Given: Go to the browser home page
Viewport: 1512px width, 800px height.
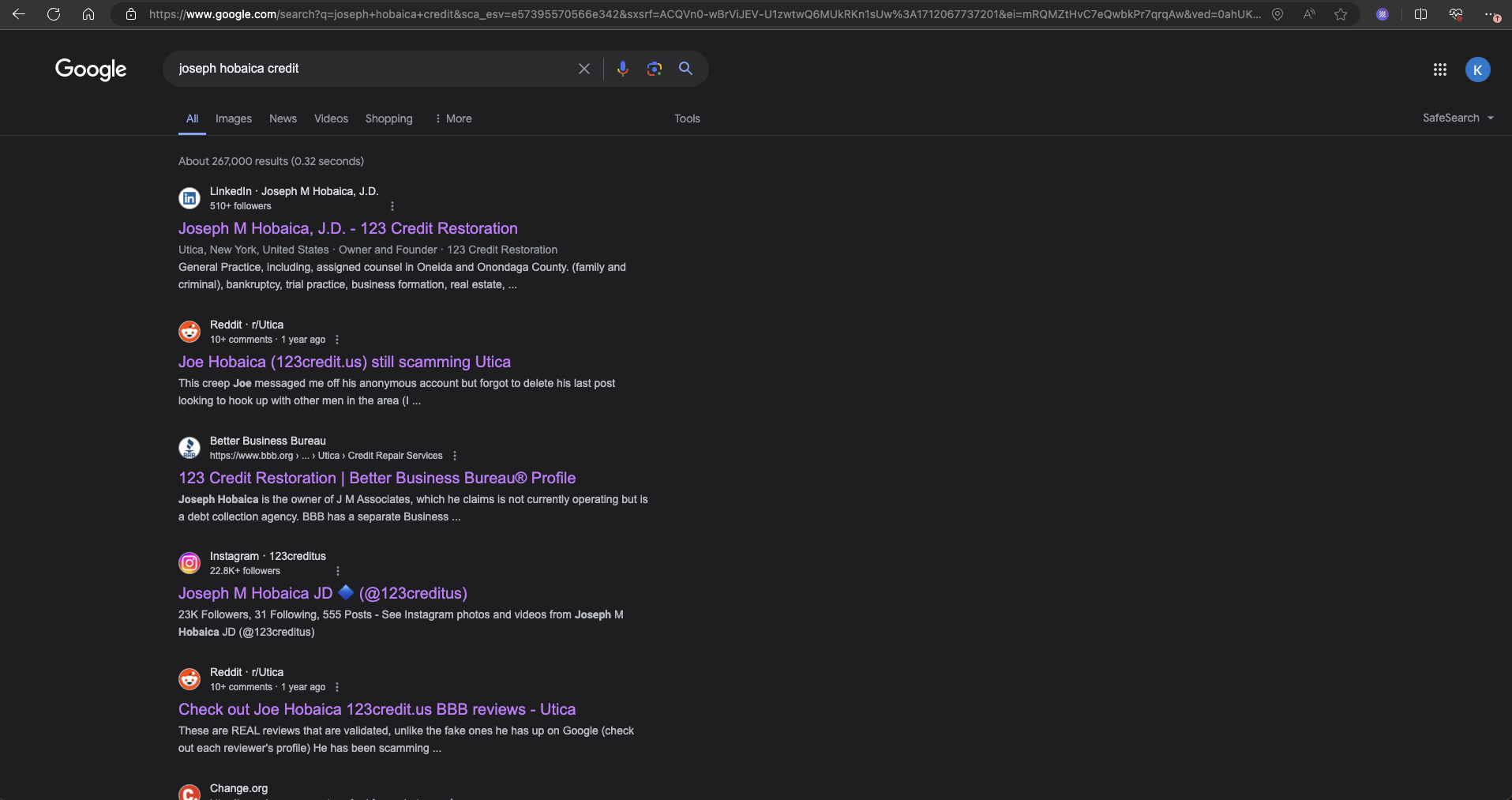Looking at the screenshot, I should pyautogui.click(x=88, y=14).
